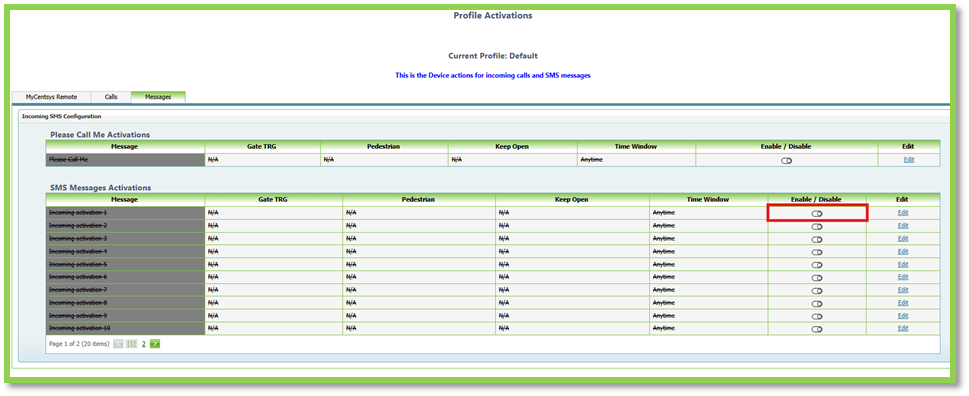Click the 'Page 1 of 2 (20 items)' label
Screen dimensions: 969x396
click(78, 344)
